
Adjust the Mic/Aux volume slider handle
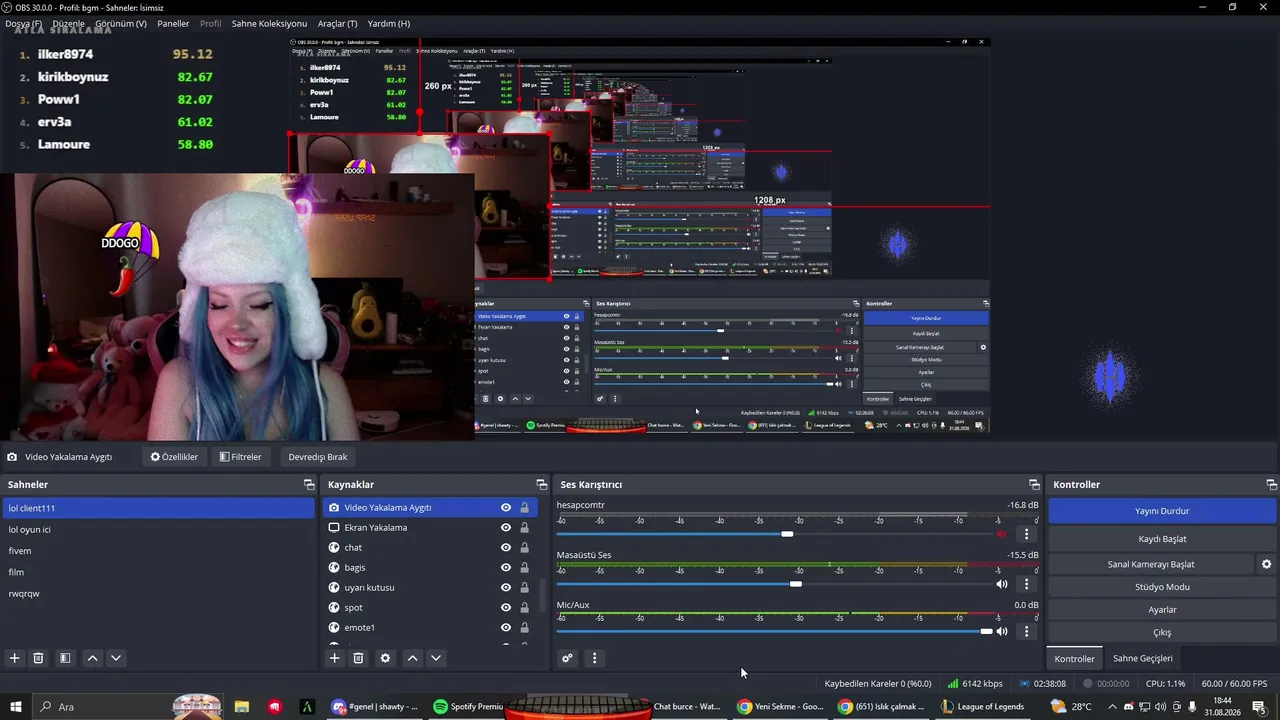coord(987,632)
